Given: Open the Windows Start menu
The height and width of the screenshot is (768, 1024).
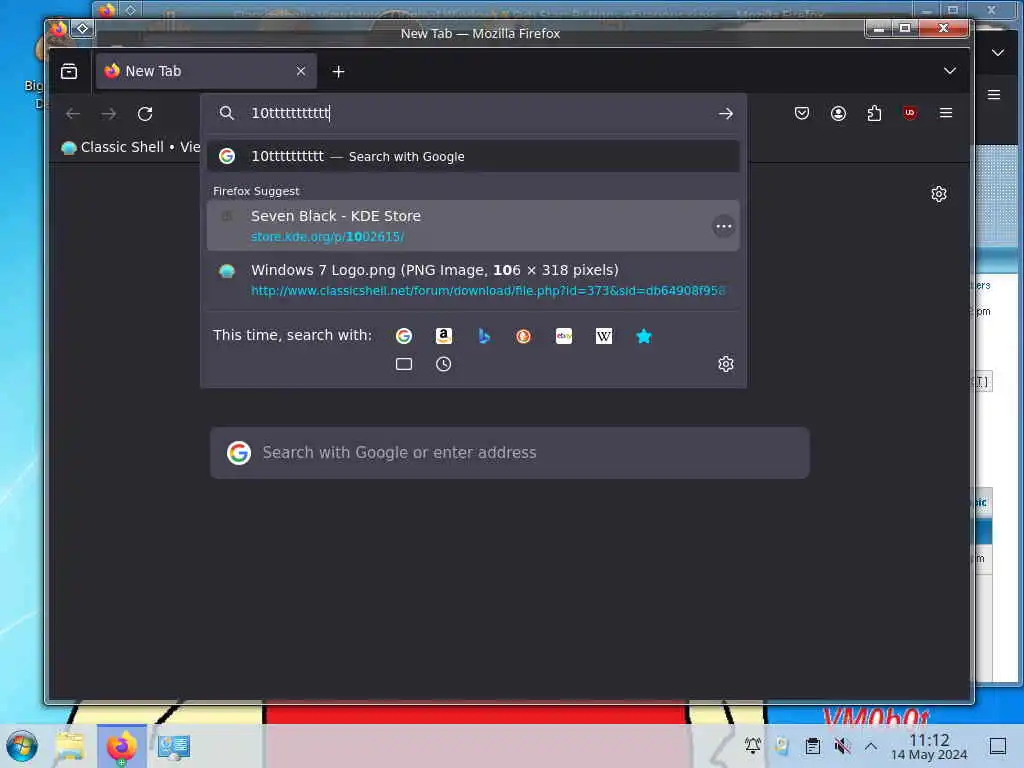Looking at the screenshot, I should point(22,746).
